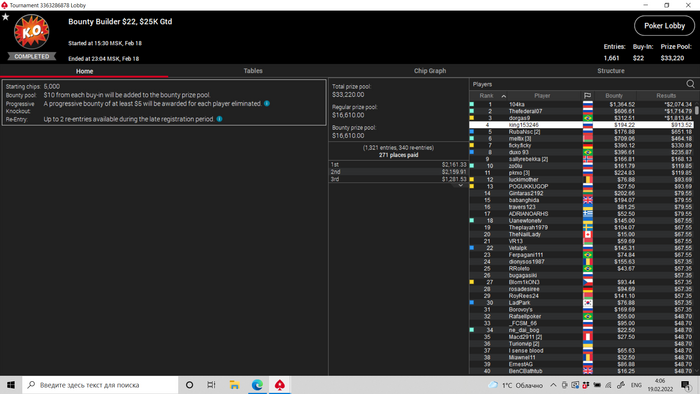The image size is (700, 394).
Task: Select player 104ka row
Action: click(581, 104)
